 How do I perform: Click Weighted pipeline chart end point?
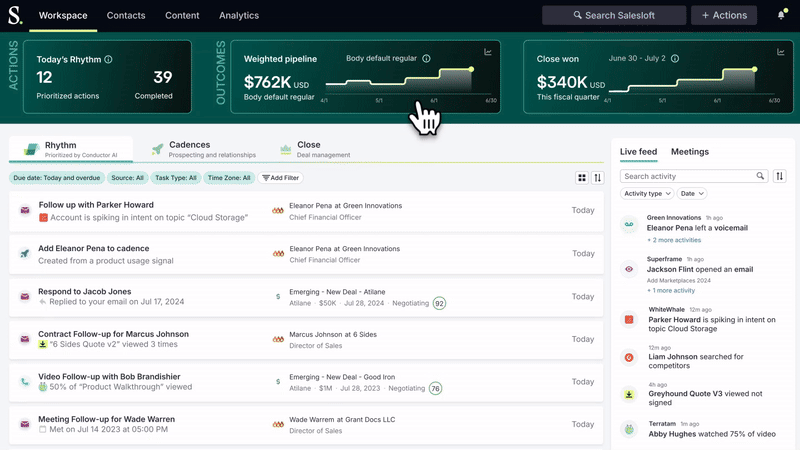pyautogui.click(x=471, y=69)
